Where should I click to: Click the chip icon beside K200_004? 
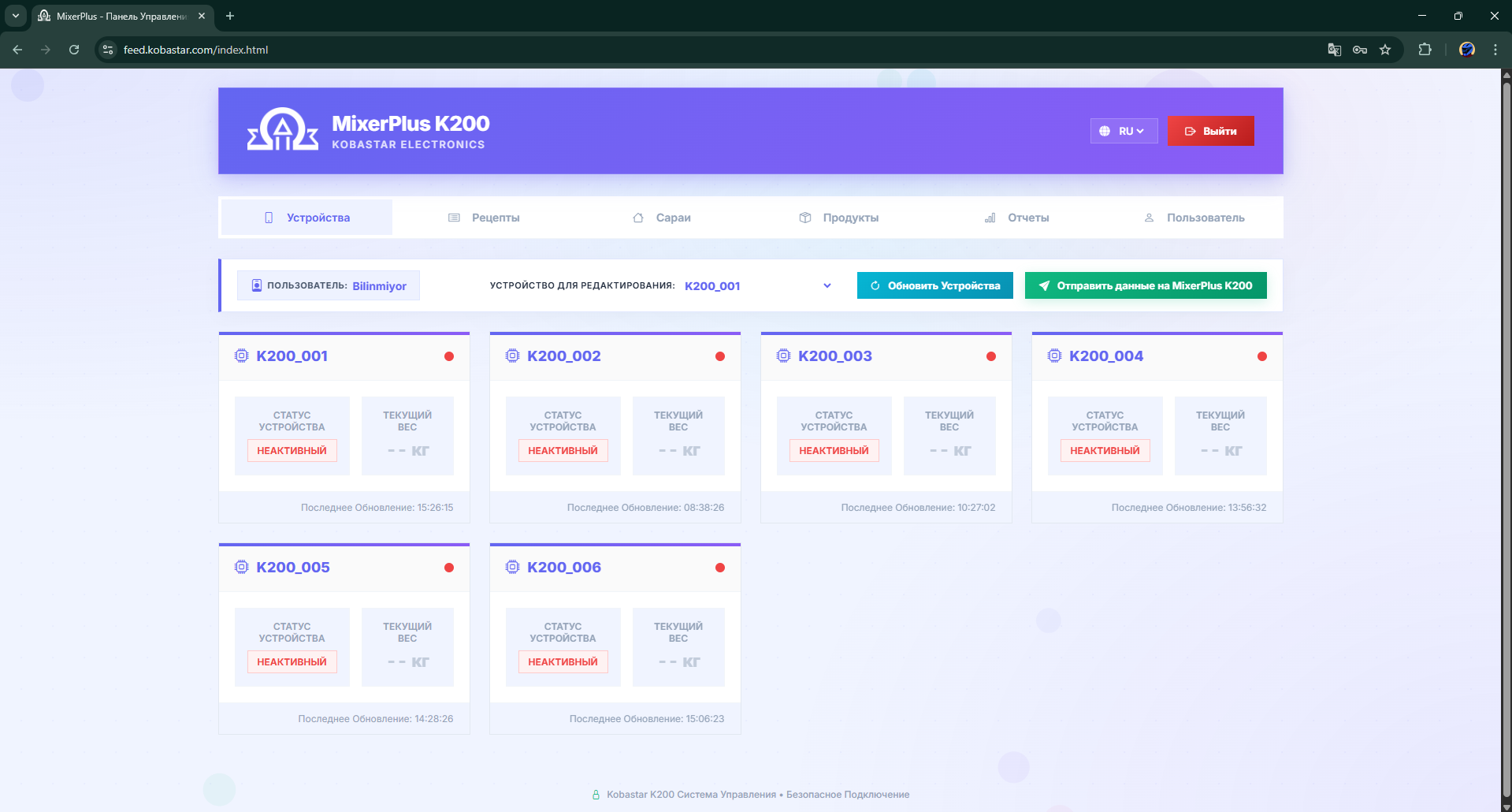[x=1054, y=356]
